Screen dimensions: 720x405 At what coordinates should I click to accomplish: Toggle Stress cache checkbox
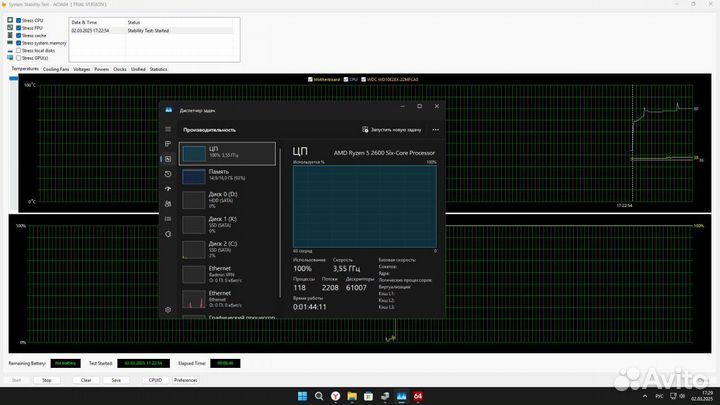pos(18,35)
